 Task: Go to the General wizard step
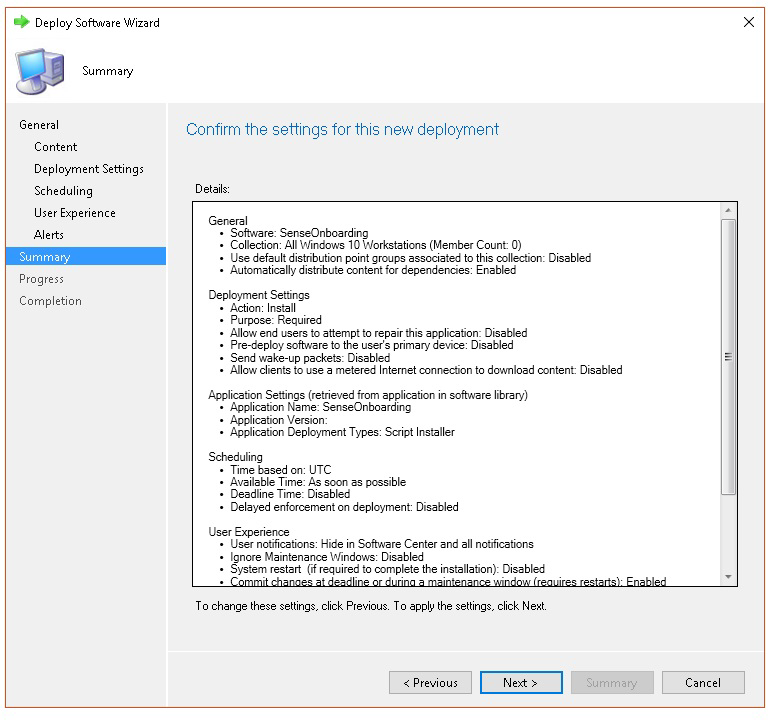pos(39,125)
